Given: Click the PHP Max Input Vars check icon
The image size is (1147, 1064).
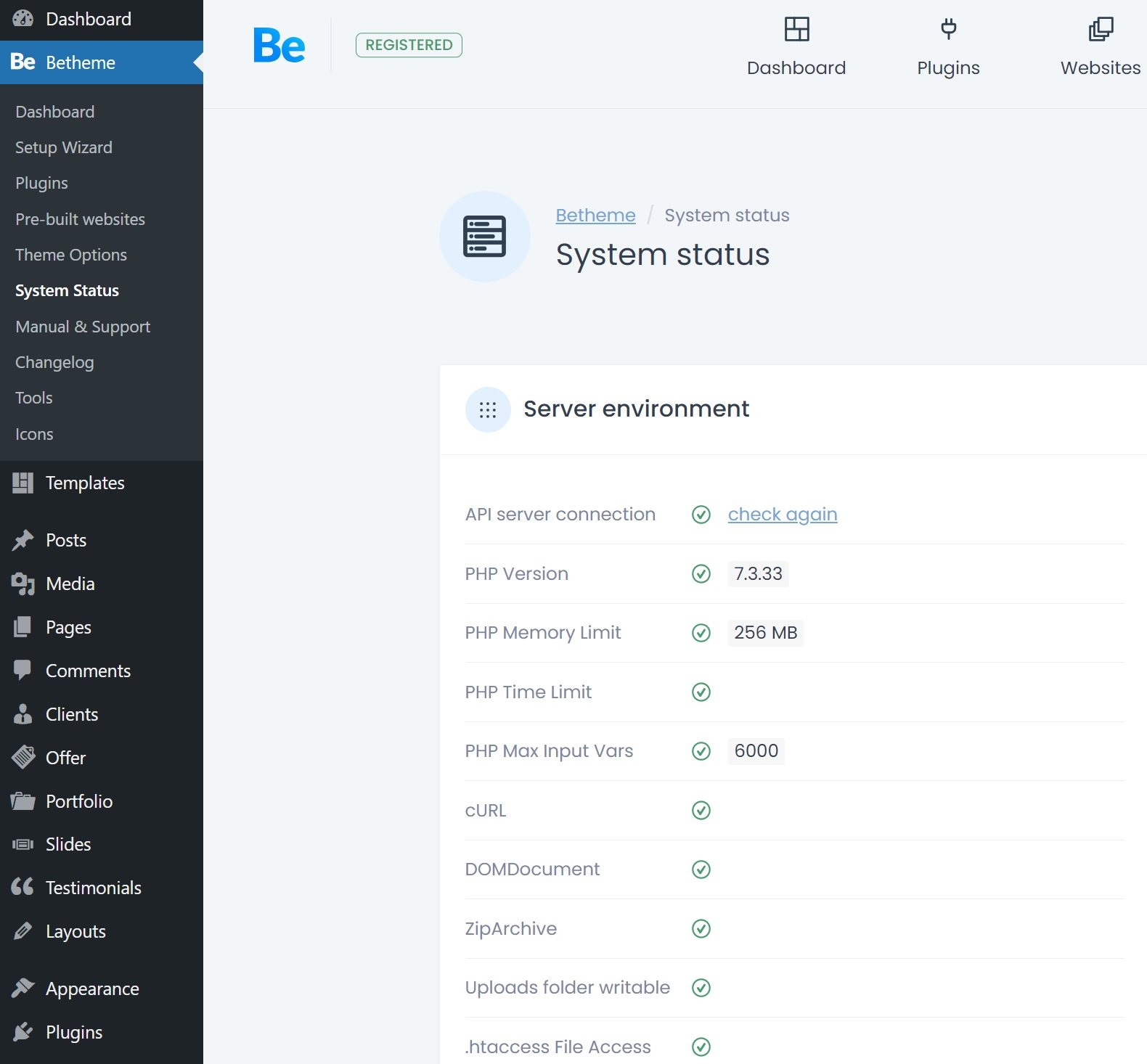Looking at the screenshot, I should point(701,751).
